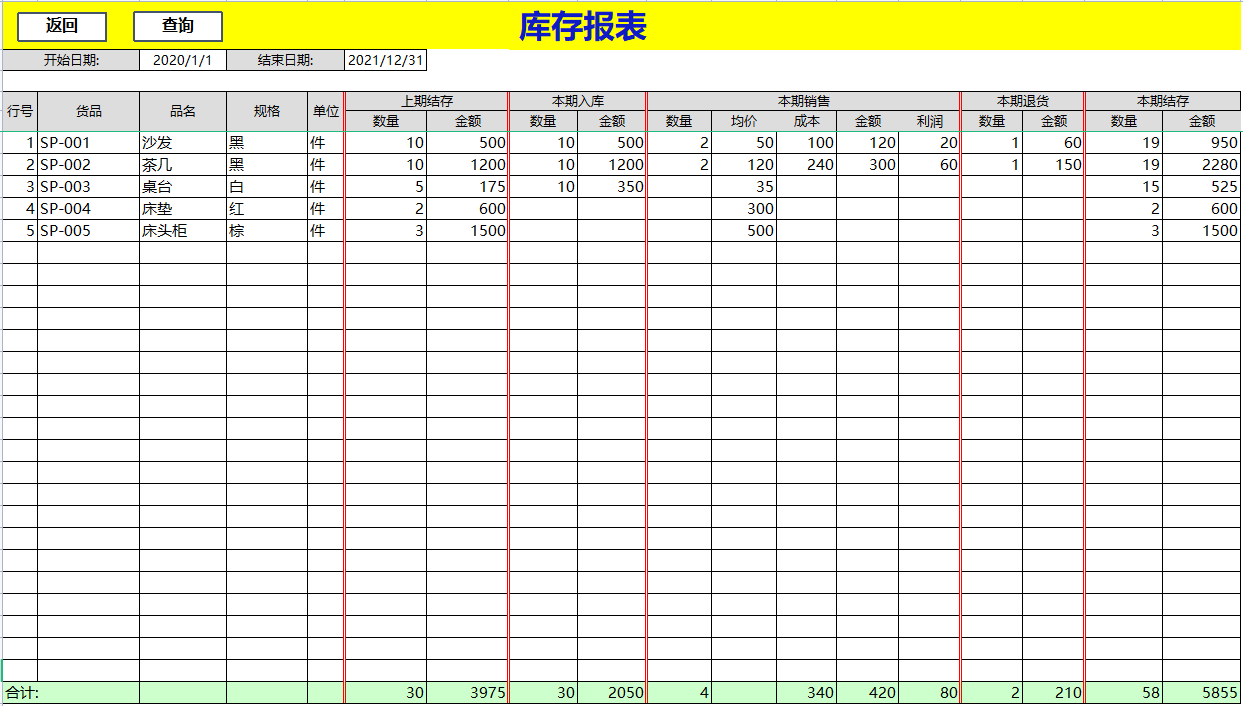The width and height of the screenshot is (1243, 706).
Task: Select the 利润 sub-header
Action: tap(929, 121)
